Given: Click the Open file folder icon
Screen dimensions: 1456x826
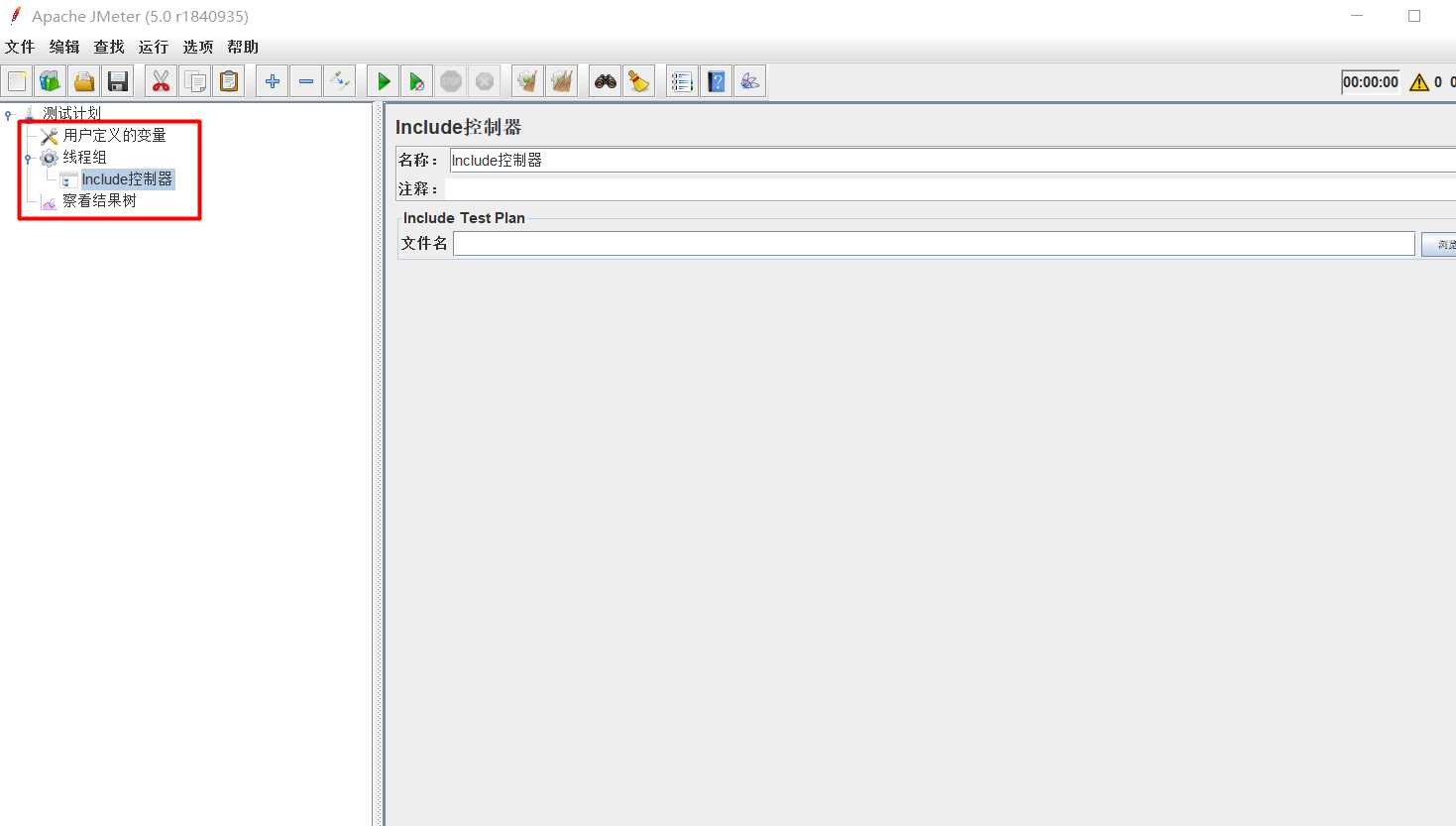Looking at the screenshot, I should (x=84, y=81).
